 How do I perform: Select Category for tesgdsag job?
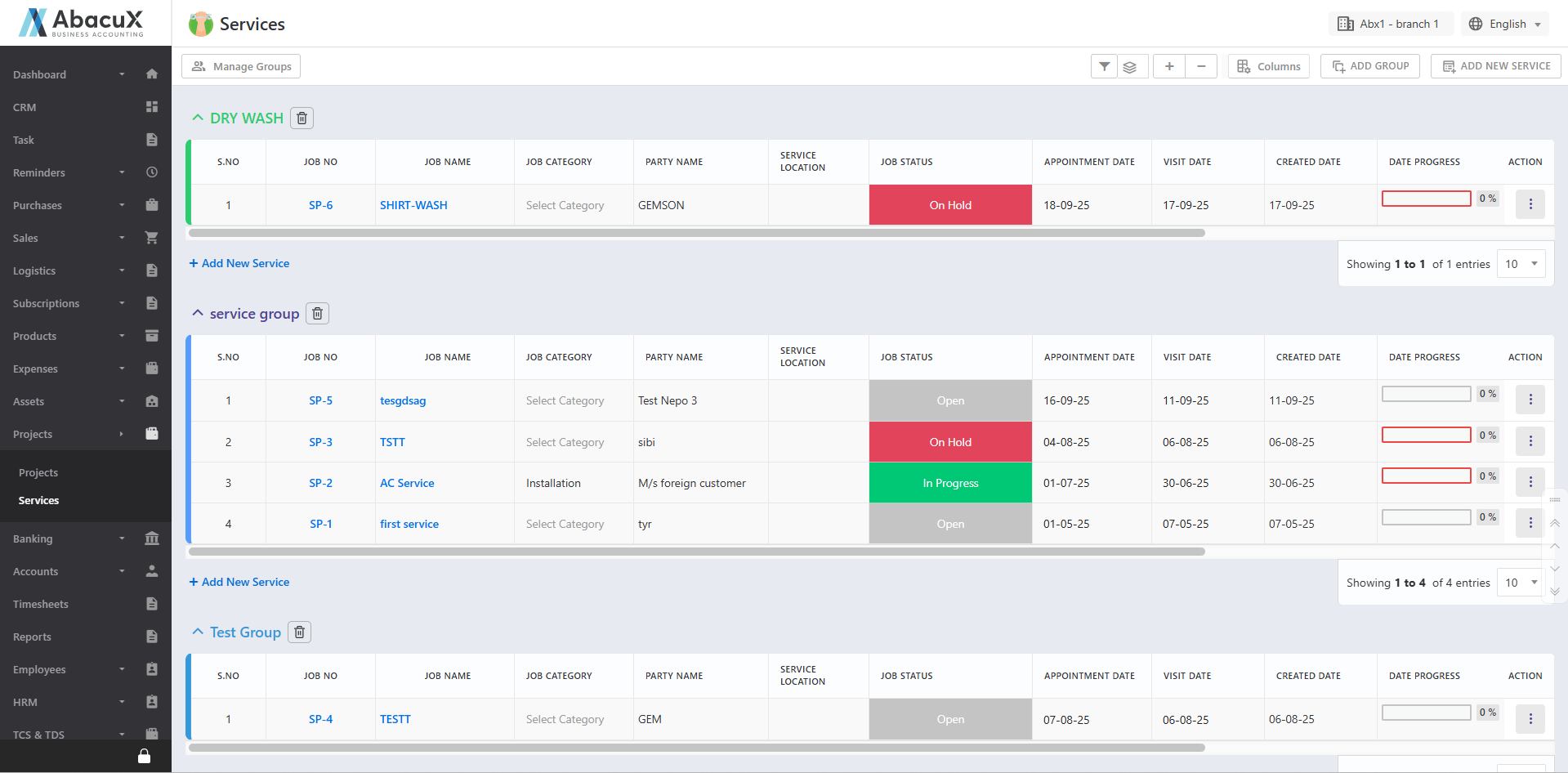(x=565, y=400)
